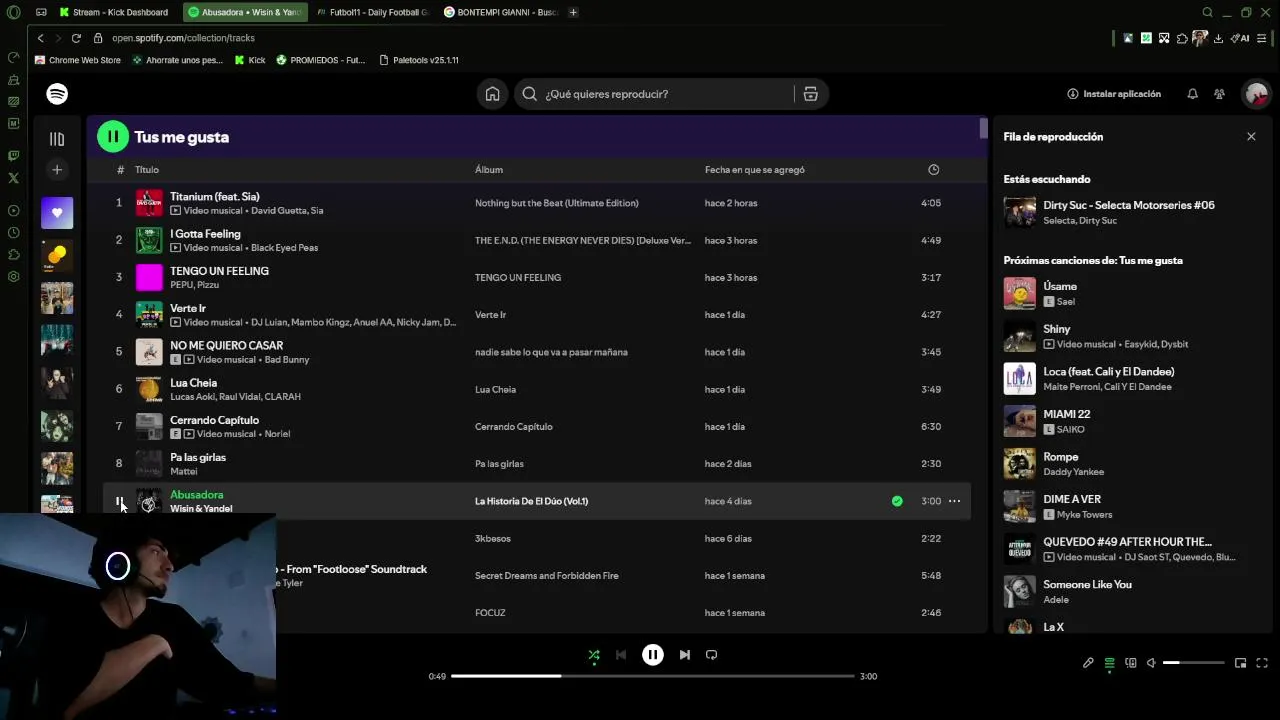Screen dimensions: 1280x720
Task: Sort the list by the Título column
Action: [x=147, y=170]
